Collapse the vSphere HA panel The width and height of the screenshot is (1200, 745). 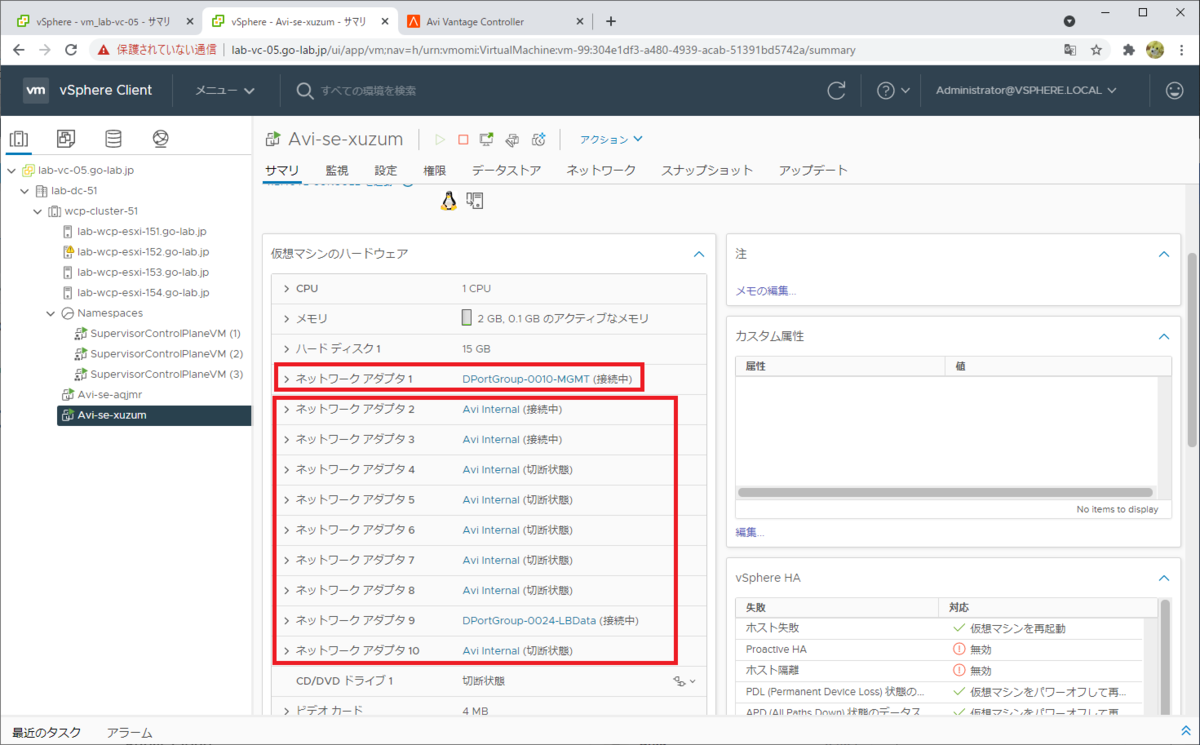(1163, 578)
